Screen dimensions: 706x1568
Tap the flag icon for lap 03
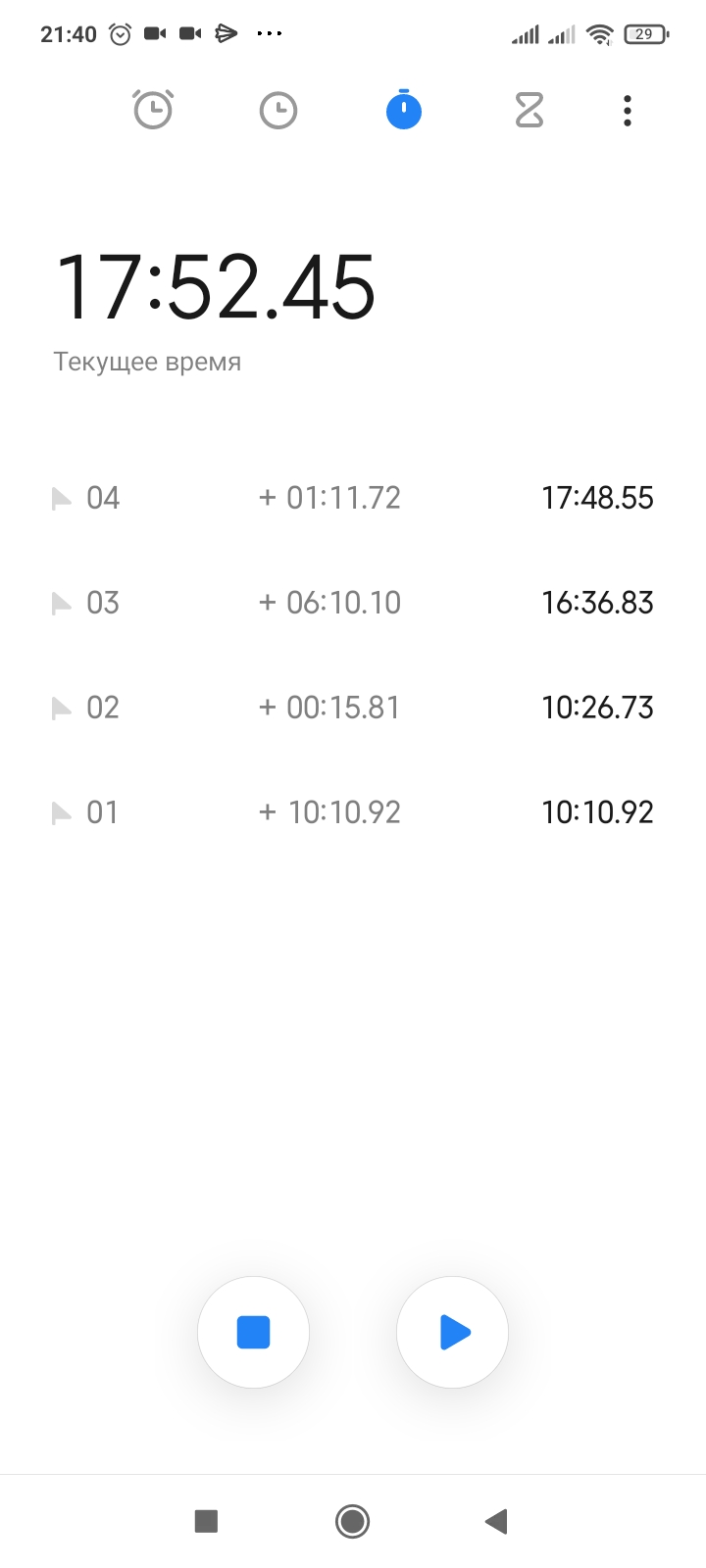pyautogui.click(x=62, y=604)
